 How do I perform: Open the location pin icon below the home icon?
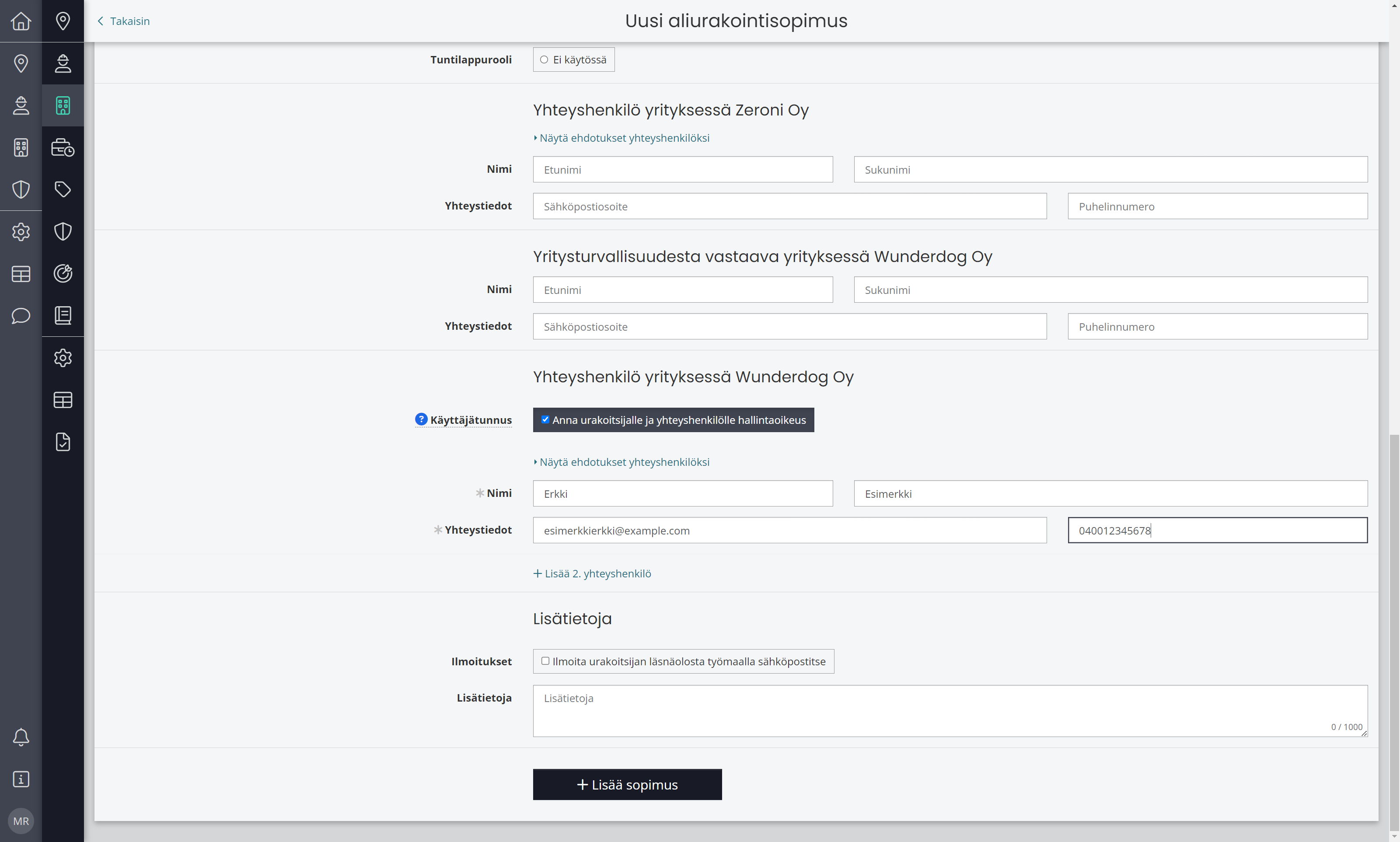tap(21, 63)
